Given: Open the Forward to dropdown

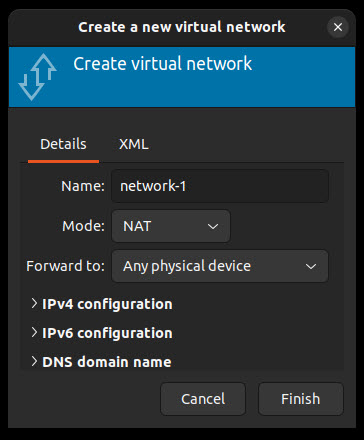Looking at the screenshot, I should pyautogui.click(x=220, y=266).
